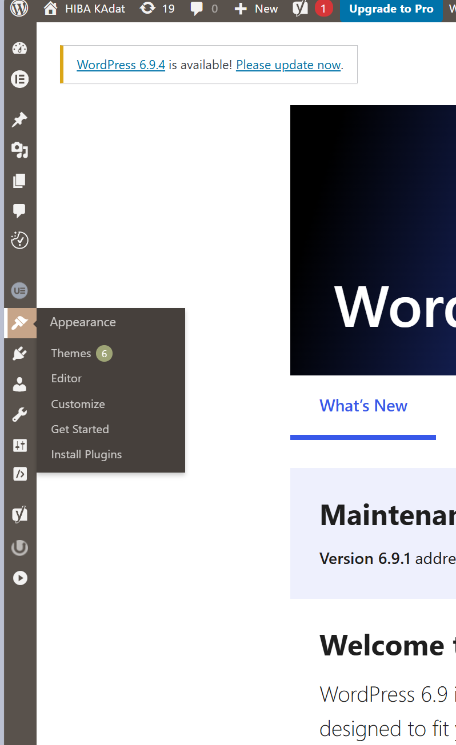
Task: Open the Comments sidebar icon
Action: pos(19,210)
